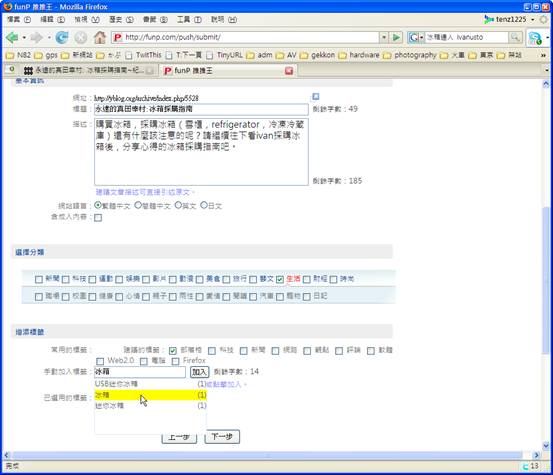Go to the Home page icon
The height and width of the screenshot is (475, 553).
click(x=99, y=37)
